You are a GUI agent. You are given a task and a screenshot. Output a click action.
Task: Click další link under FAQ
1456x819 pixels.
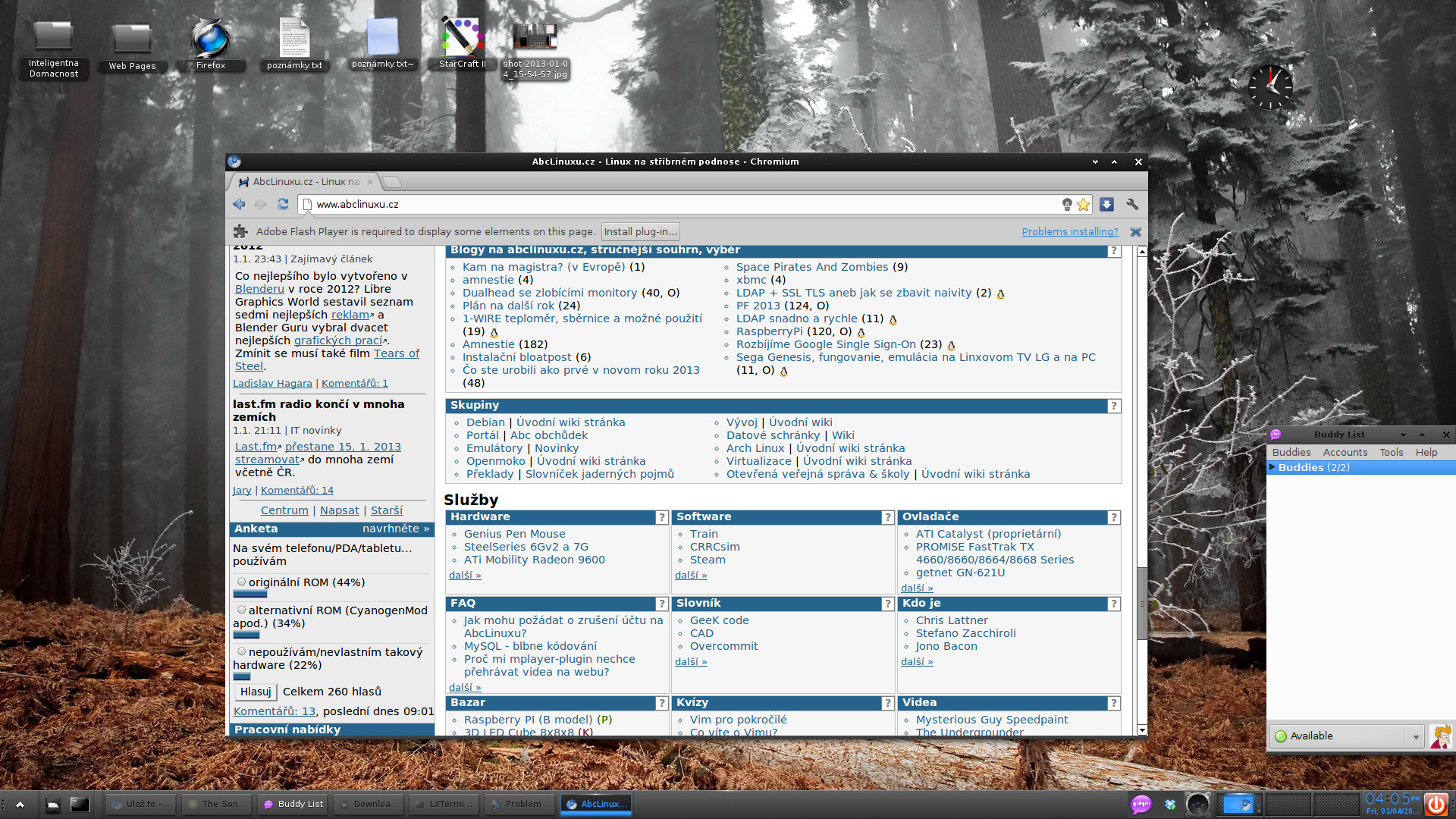click(x=464, y=687)
